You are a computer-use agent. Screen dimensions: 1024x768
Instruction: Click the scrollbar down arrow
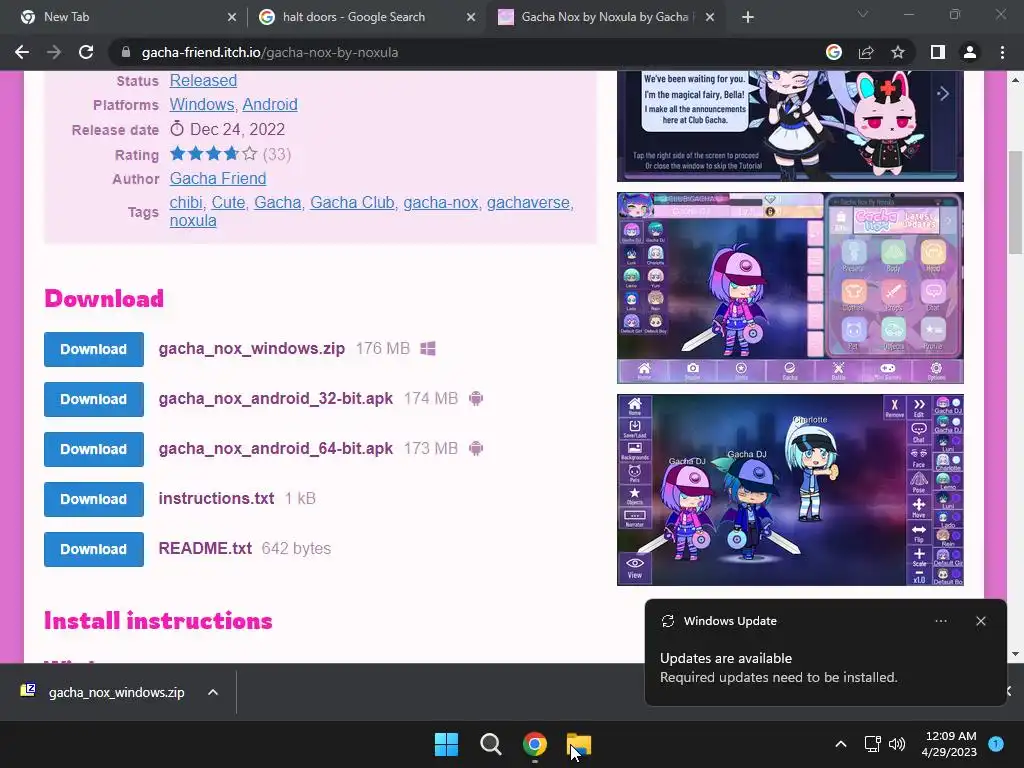click(x=1015, y=654)
